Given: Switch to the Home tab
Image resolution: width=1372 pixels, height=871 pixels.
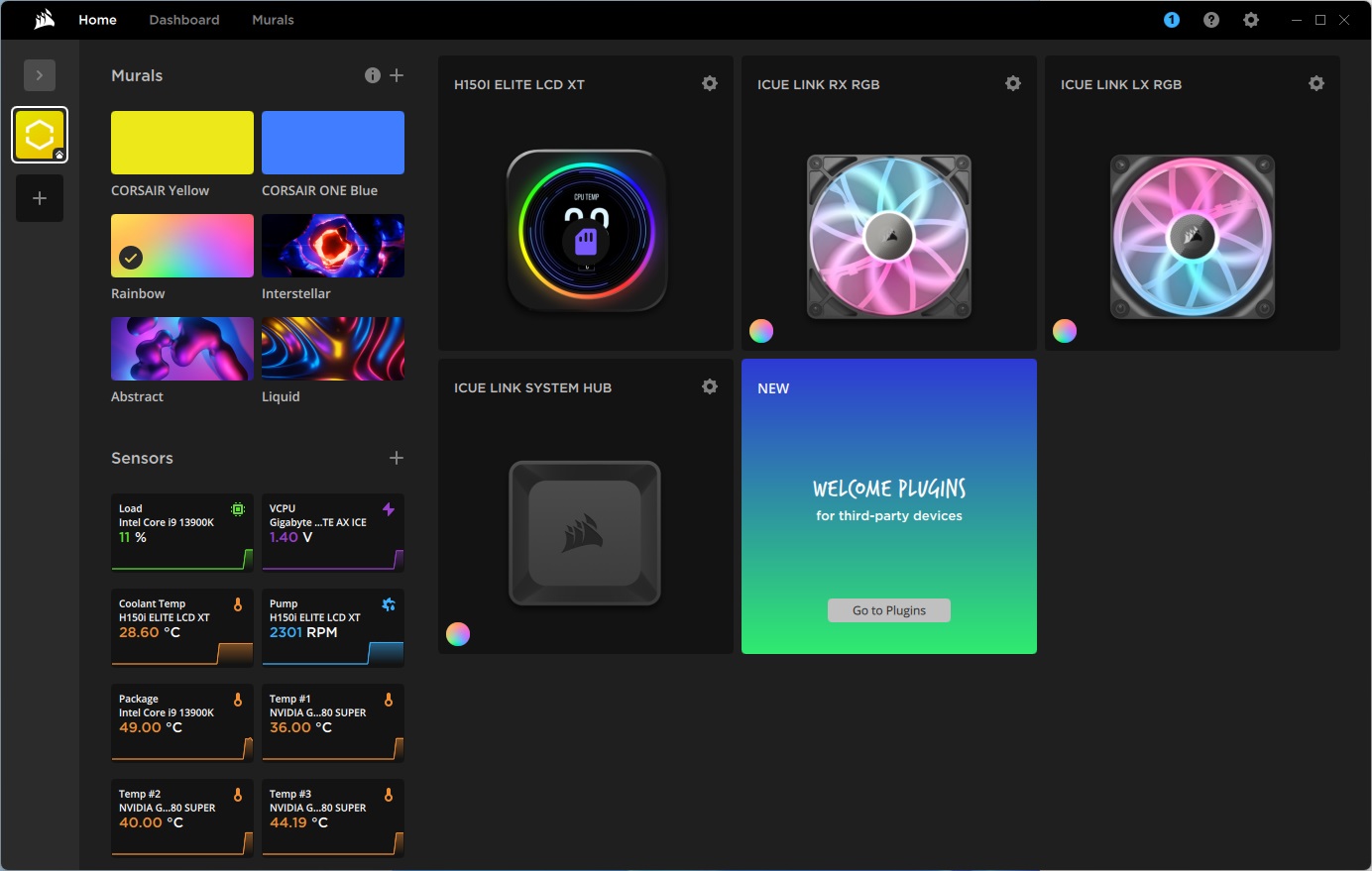Looking at the screenshot, I should coord(98,20).
